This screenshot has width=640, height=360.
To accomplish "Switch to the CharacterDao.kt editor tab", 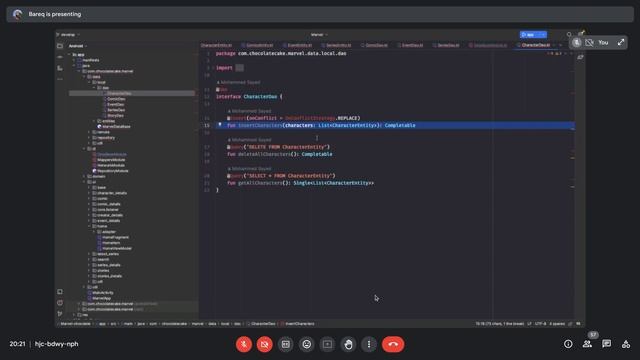I will point(536,45).
